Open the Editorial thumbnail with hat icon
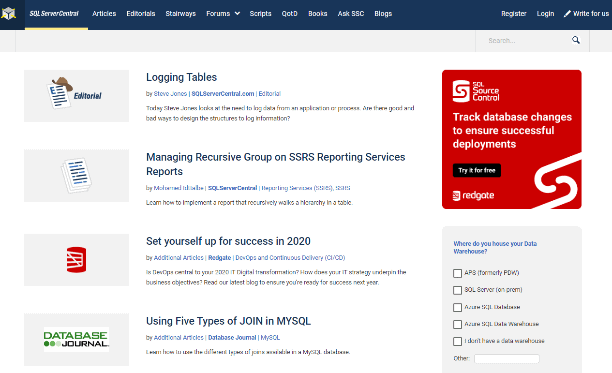Screen dimensions: 612x373 [x=76, y=96]
